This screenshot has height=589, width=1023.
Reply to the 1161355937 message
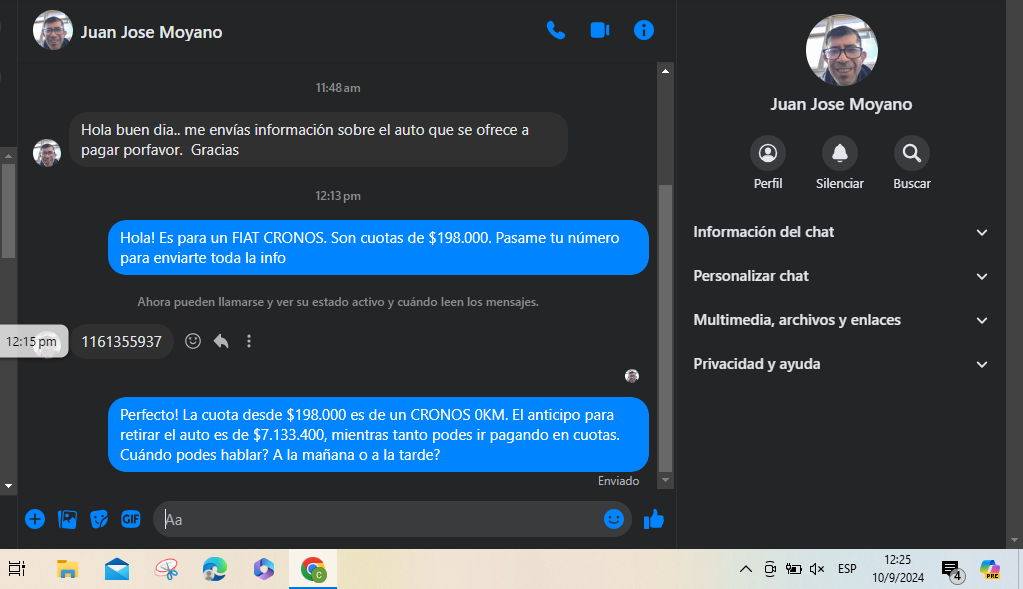pos(221,341)
